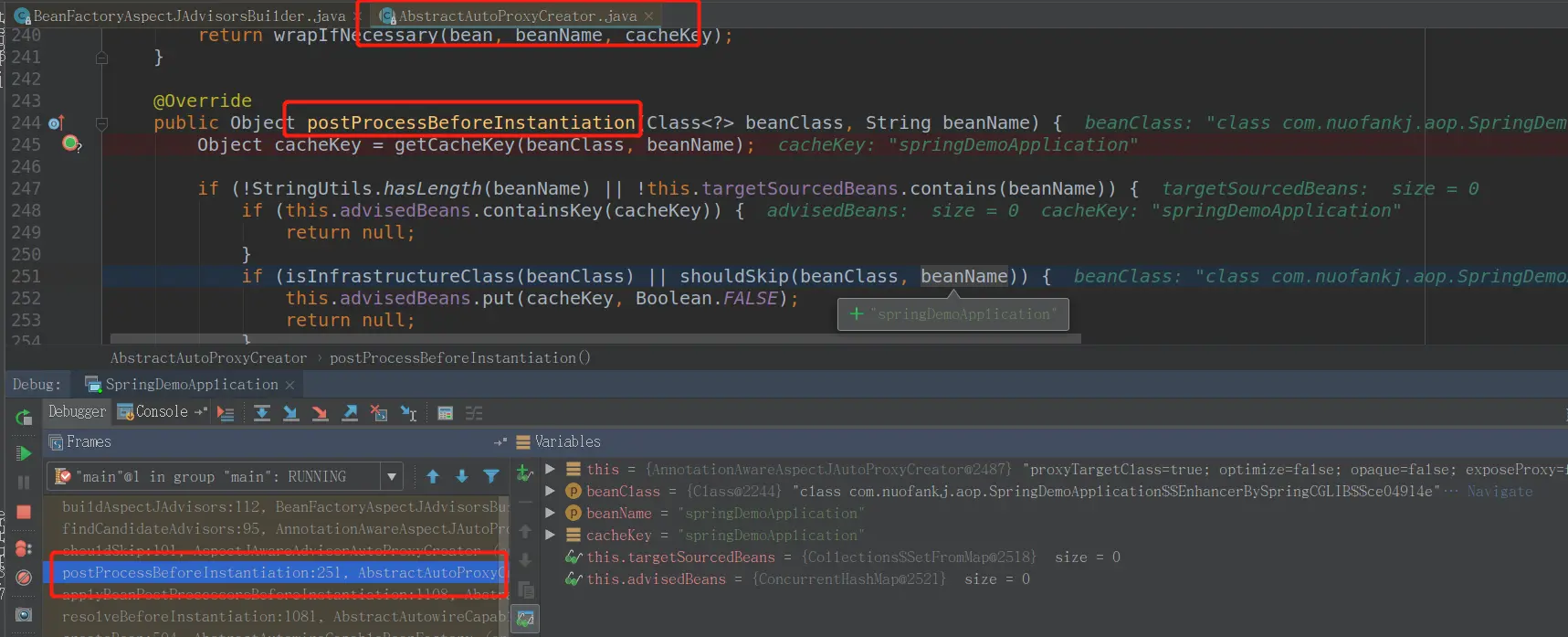Click the editor horizontal scrollbar
This screenshot has height=637, width=1568.
pos(595,338)
